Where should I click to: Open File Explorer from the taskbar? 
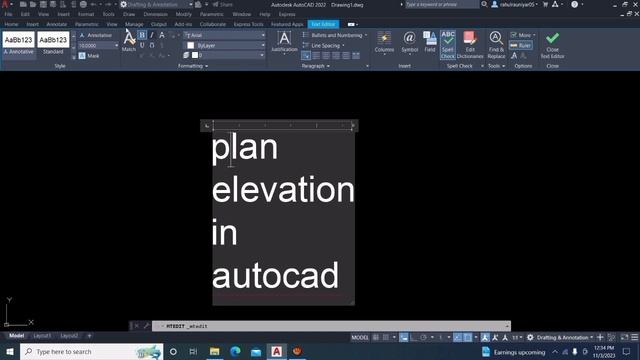(x=214, y=351)
